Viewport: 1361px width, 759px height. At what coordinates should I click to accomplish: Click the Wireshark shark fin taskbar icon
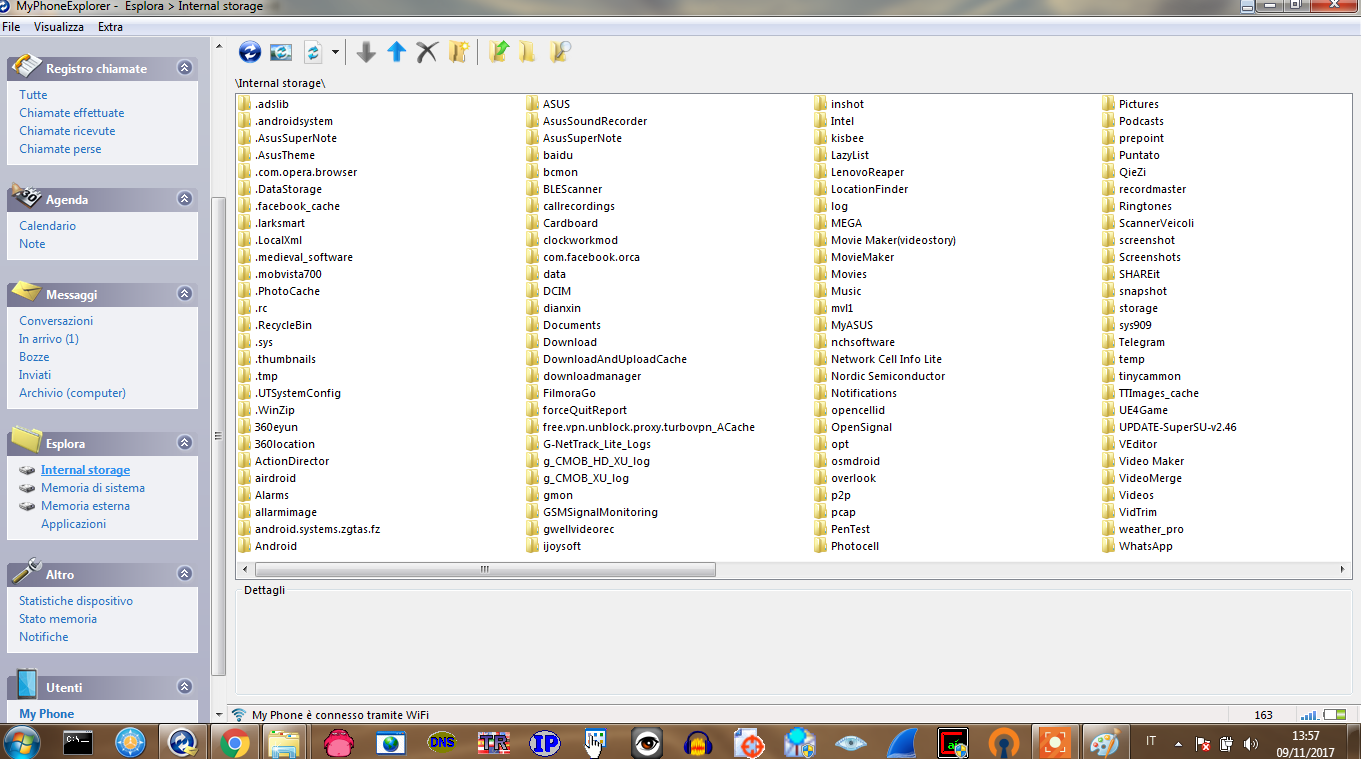pyautogui.click(x=902, y=743)
